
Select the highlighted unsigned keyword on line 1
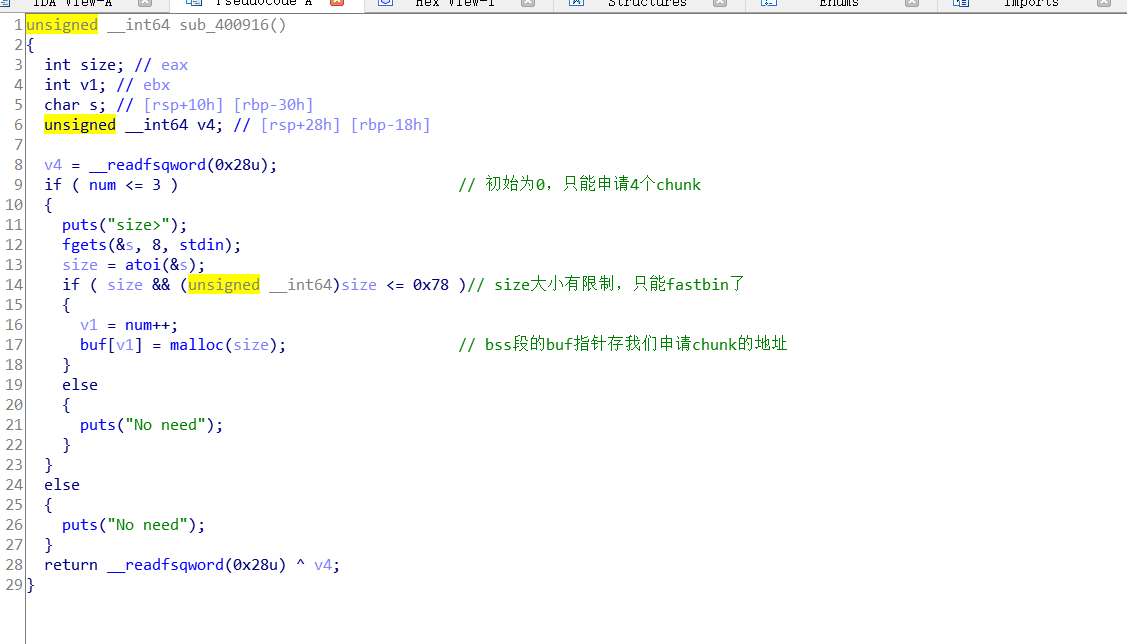click(62, 24)
